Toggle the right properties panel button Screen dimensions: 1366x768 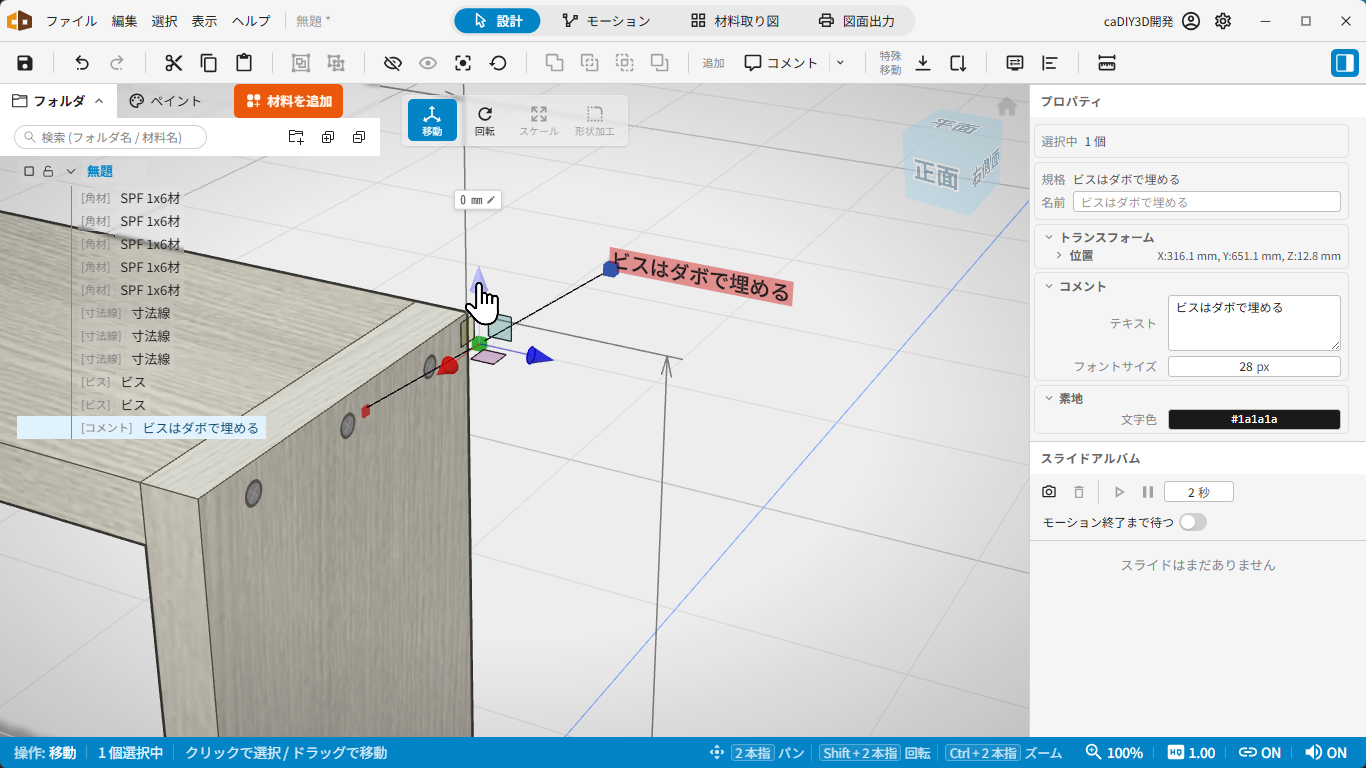pyautogui.click(x=1344, y=63)
